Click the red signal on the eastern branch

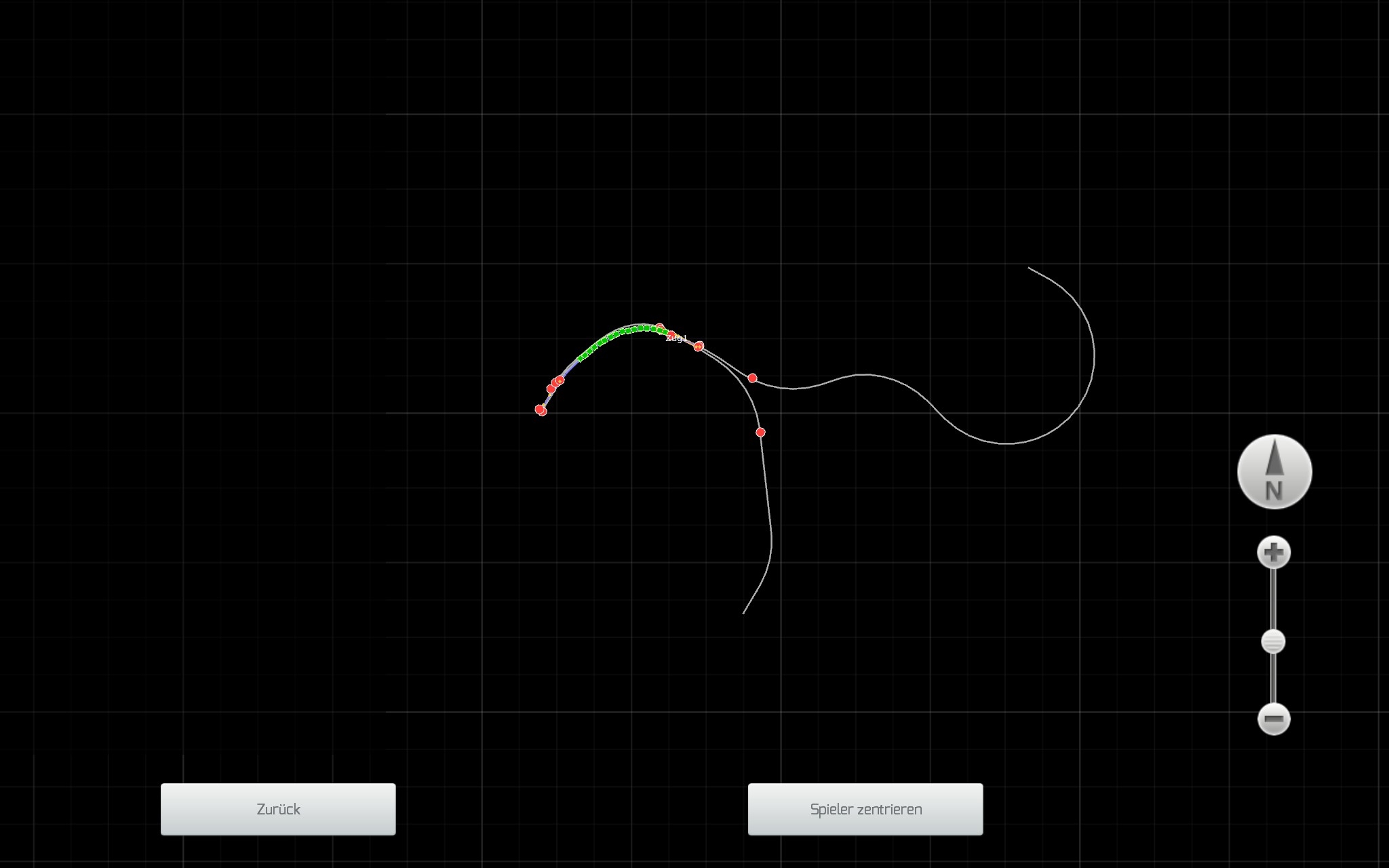tap(752, 378)
